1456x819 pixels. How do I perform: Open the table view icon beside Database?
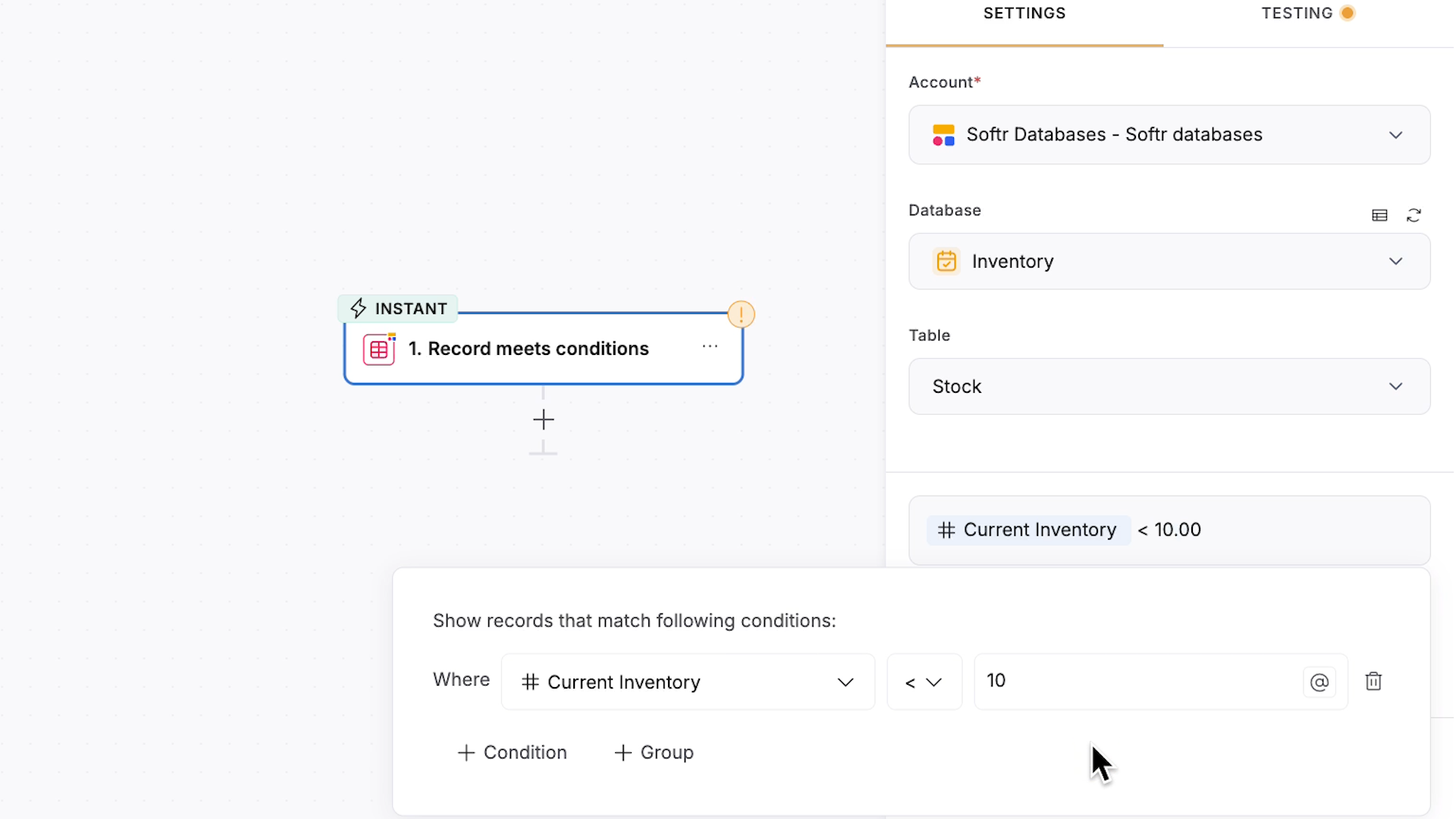point(1379,215)
